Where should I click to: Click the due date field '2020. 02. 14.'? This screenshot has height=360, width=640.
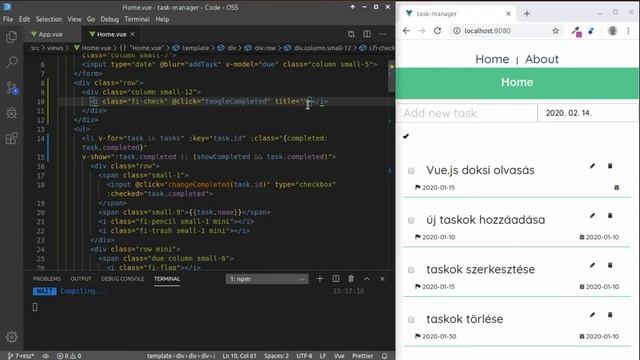588,113
